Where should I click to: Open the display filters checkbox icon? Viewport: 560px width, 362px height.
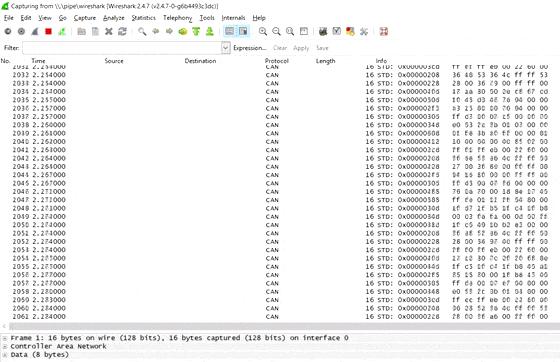click(336, 31)
